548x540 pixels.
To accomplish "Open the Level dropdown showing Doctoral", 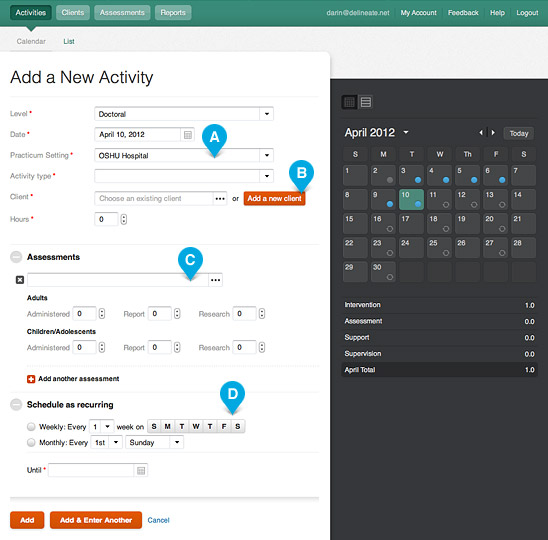I will (x=184, y=114).
